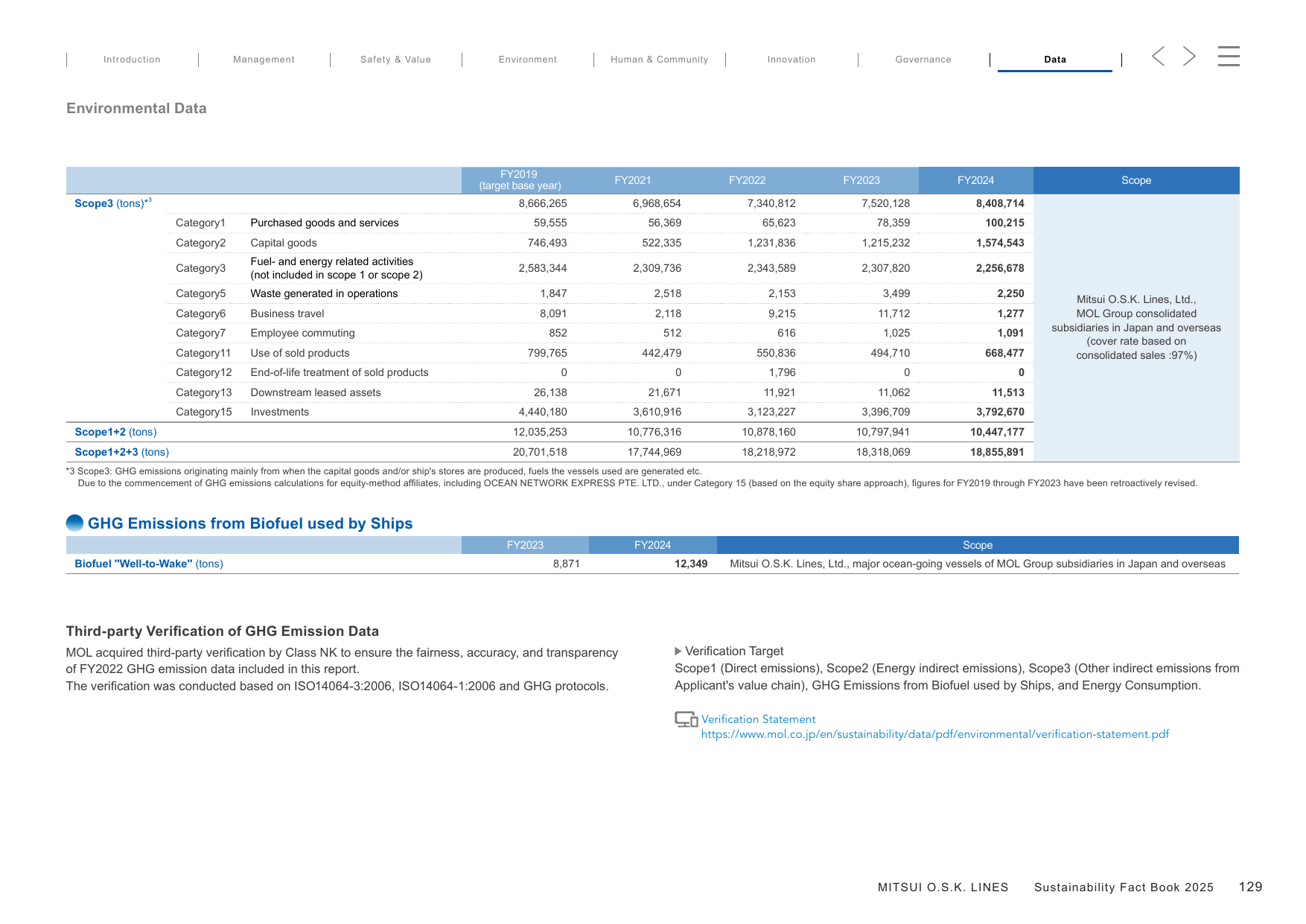Click 'End-of-life treatment of sold products'

(340, 372)
